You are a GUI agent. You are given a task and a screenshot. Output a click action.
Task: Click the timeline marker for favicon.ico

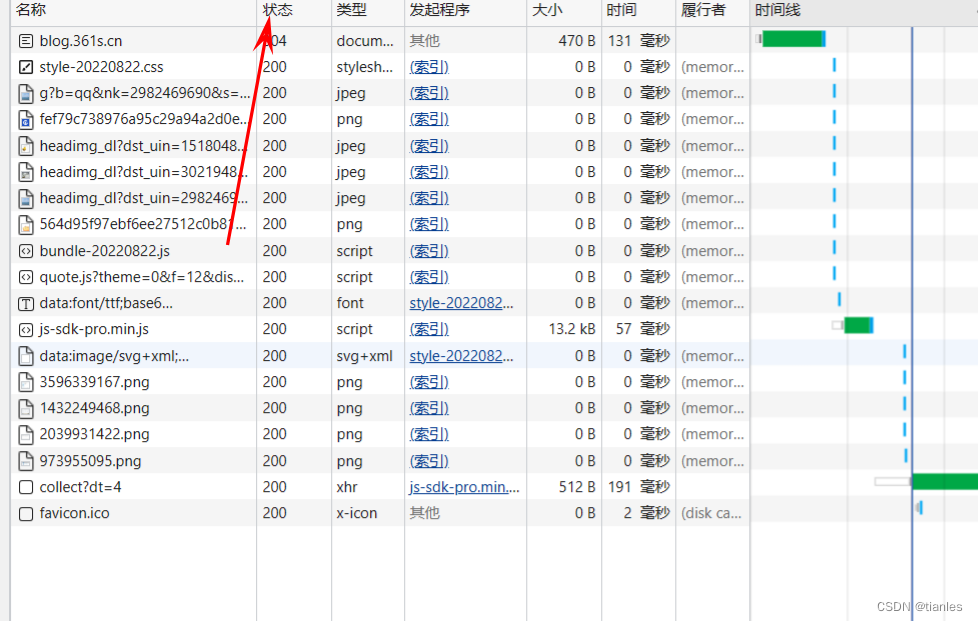coord(919,508)
